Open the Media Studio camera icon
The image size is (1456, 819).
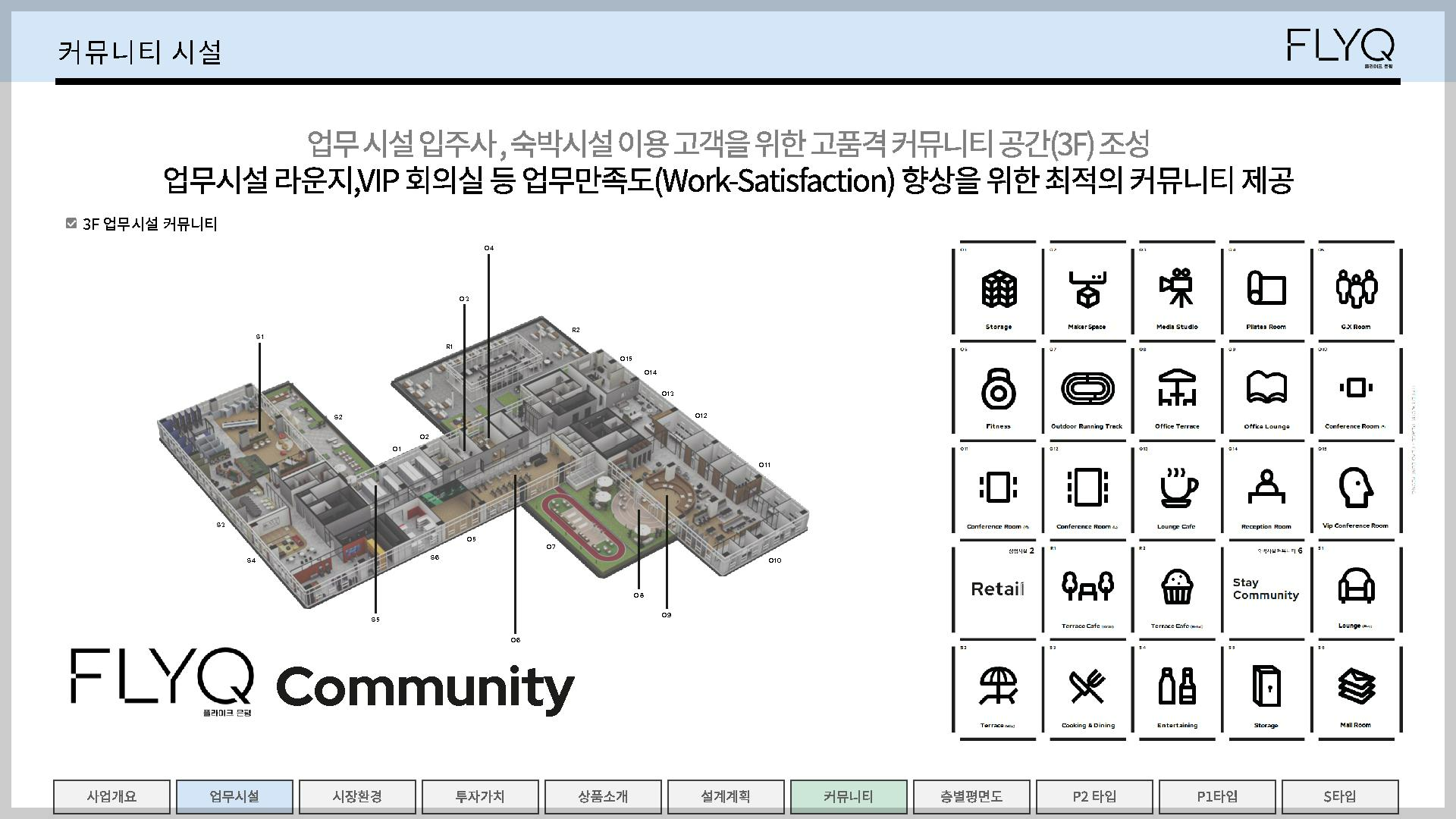pyautogui.click(x=1177, y=287)
